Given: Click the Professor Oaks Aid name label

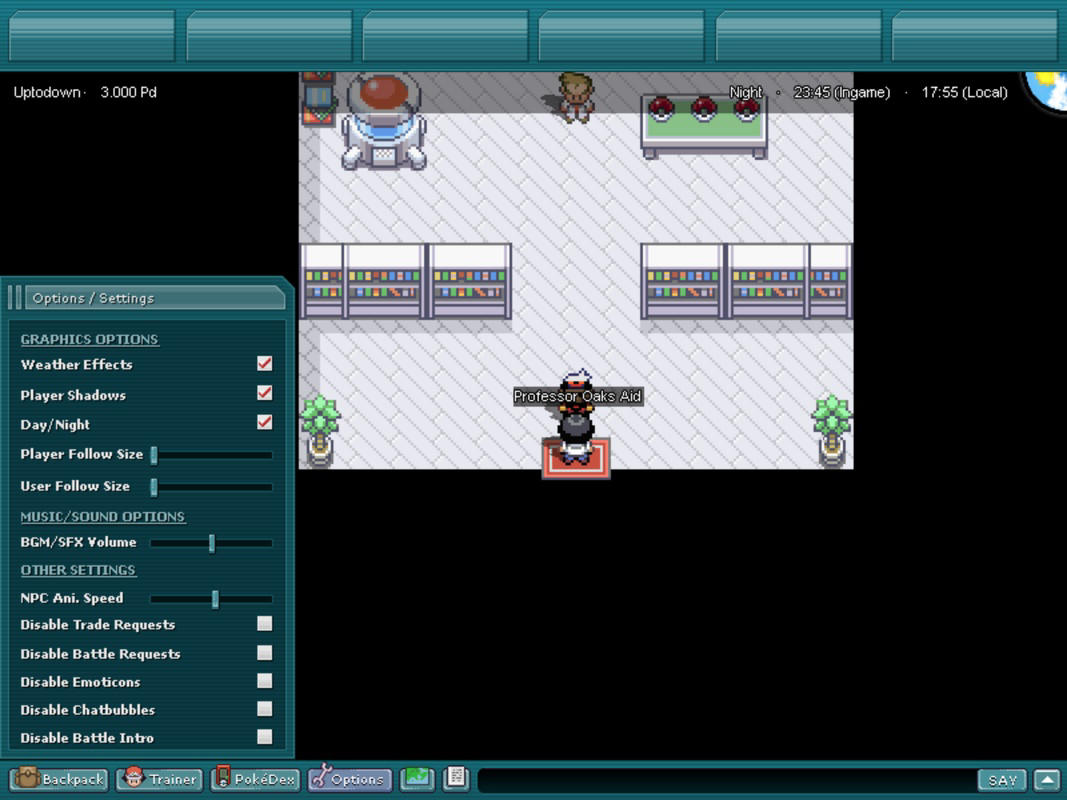Looking at the screenshot, I should (577, 396).
